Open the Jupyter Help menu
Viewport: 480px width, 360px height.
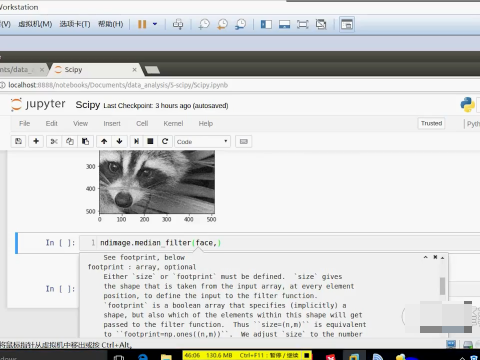pyautogui.click(x=206, y=124)
